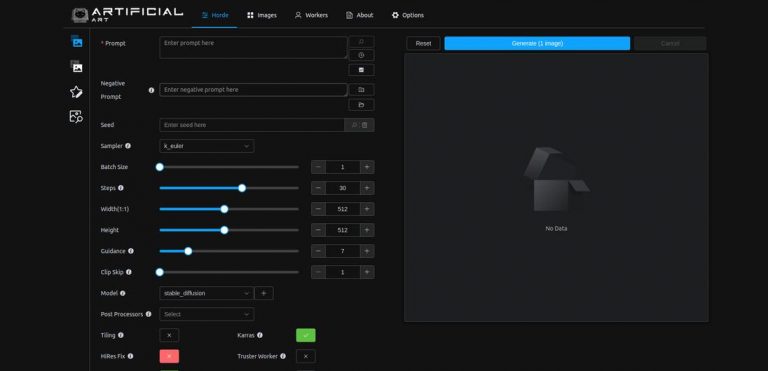This screenshot has width=768, height=371.
Task: Open the Sampler k_euler dropdown
Action: [207, 146]
